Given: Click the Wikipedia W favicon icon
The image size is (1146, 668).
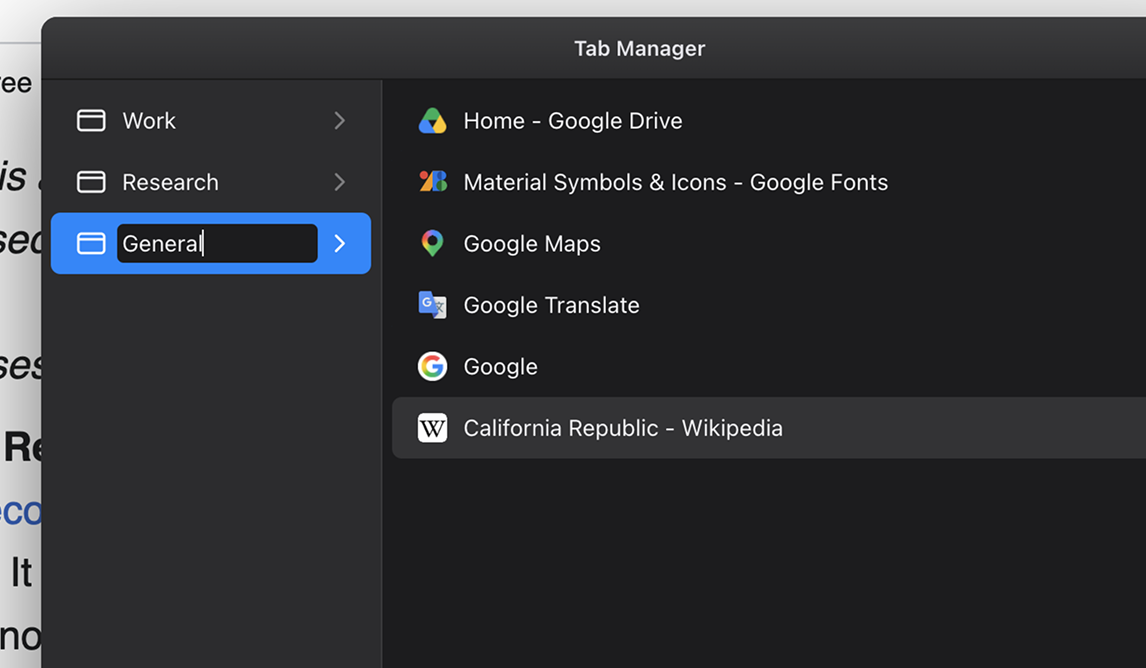Looking at the screenshot, I should [432, 428].
